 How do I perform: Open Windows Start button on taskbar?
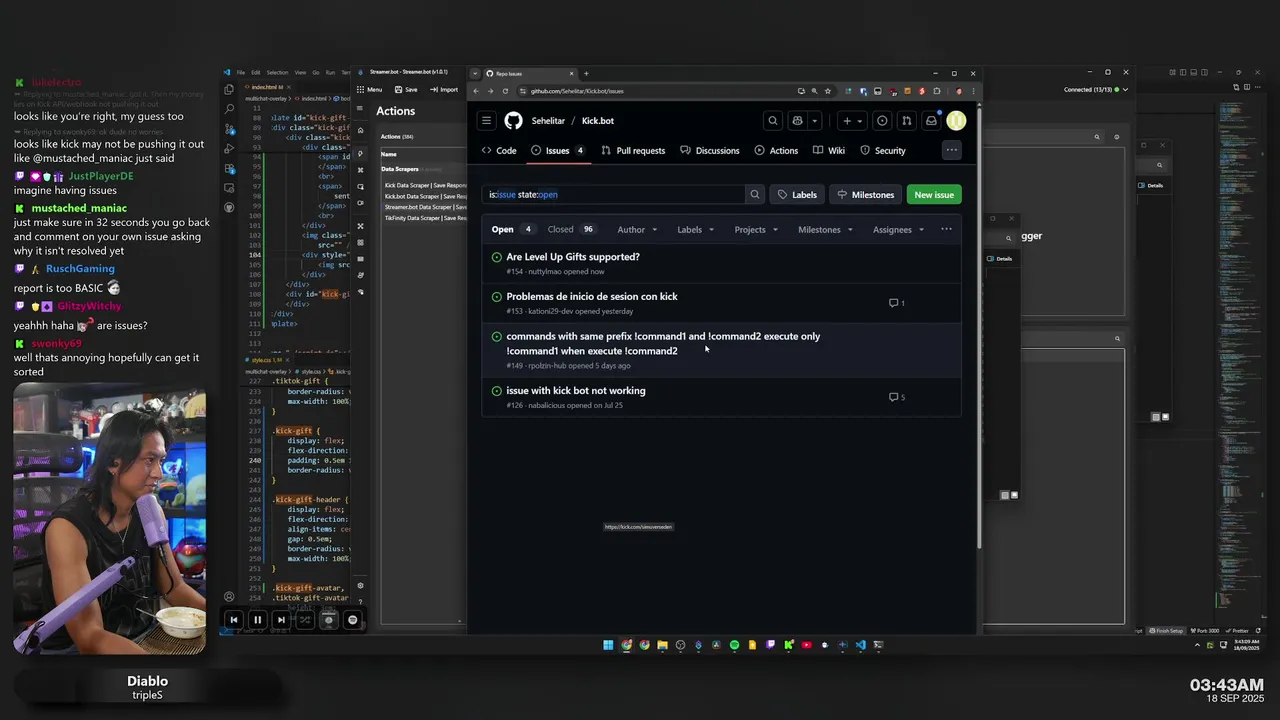pyautogui.click(x=608, y=645)
